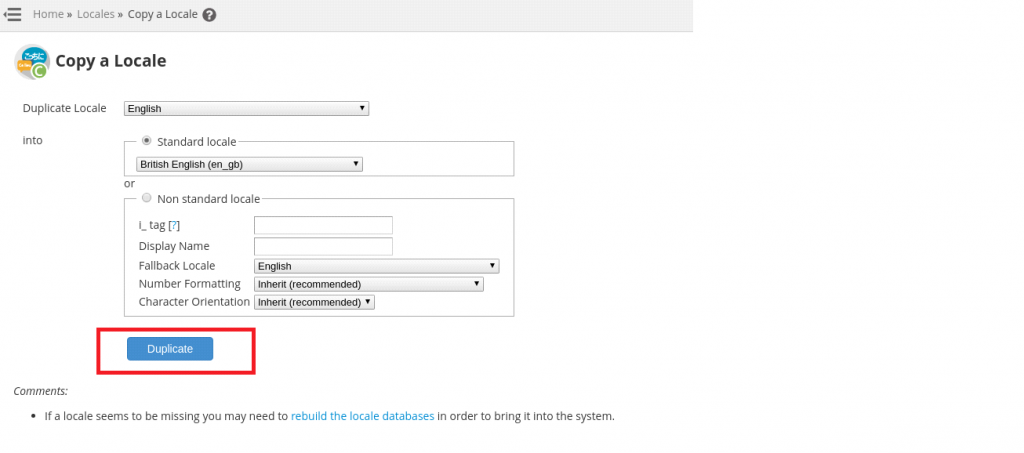Focus the Display Name input field
The height and width of the screenshot is (453, 1024).
[323, 246]
